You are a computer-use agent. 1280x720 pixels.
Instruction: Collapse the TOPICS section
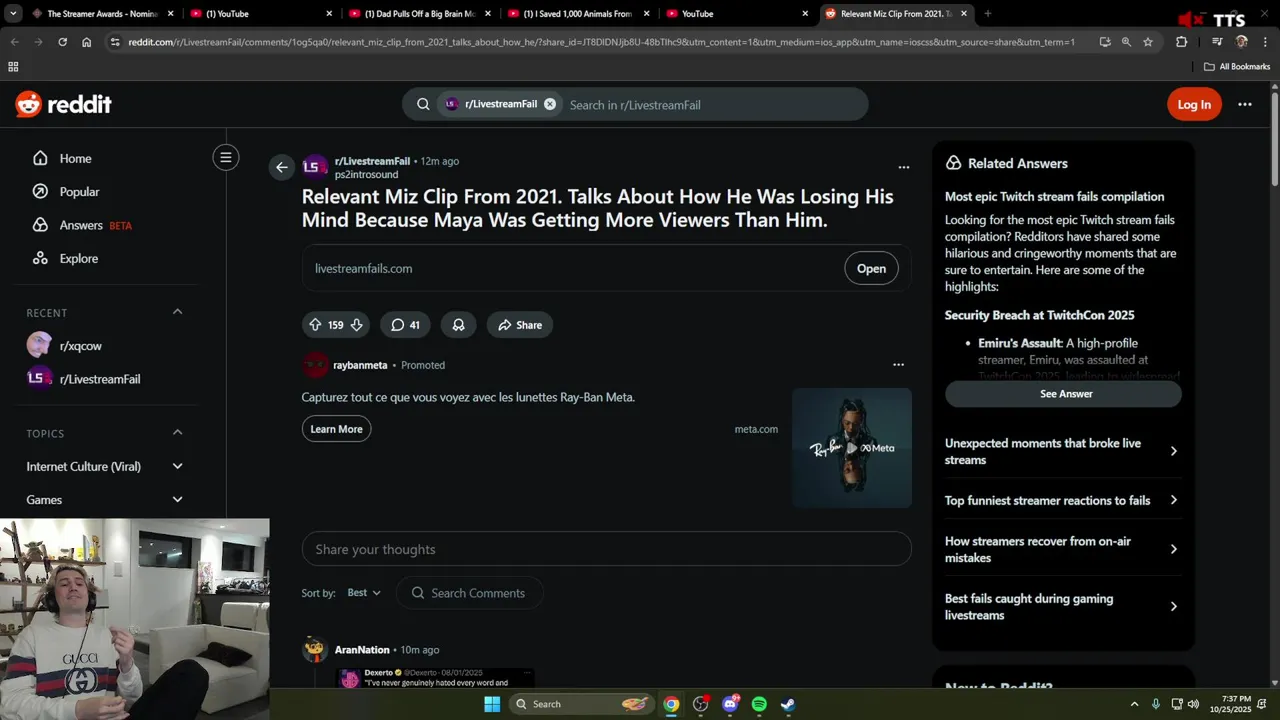[x=177, y=433]
